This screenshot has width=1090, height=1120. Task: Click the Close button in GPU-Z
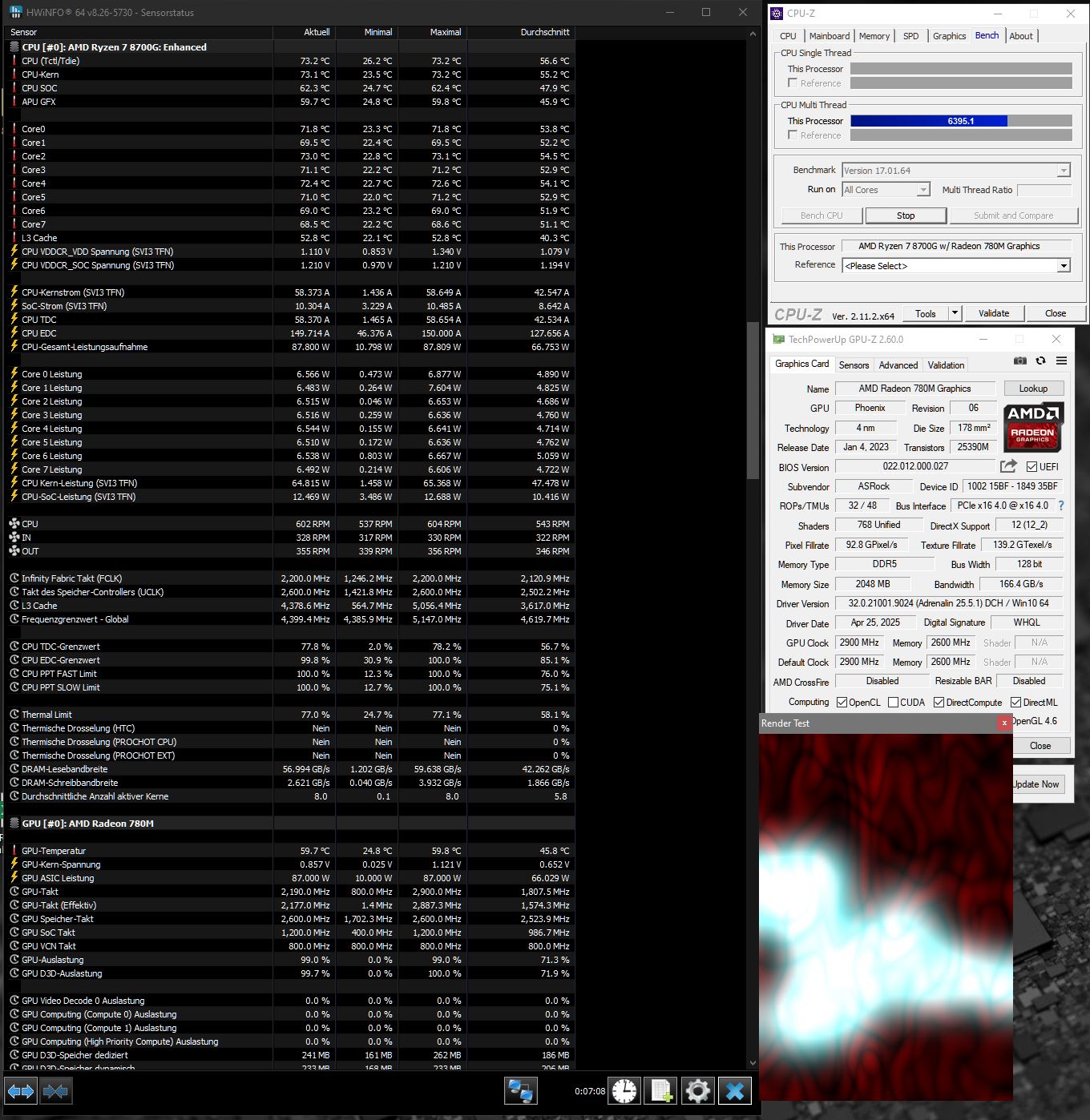(x=1040, y=746)
